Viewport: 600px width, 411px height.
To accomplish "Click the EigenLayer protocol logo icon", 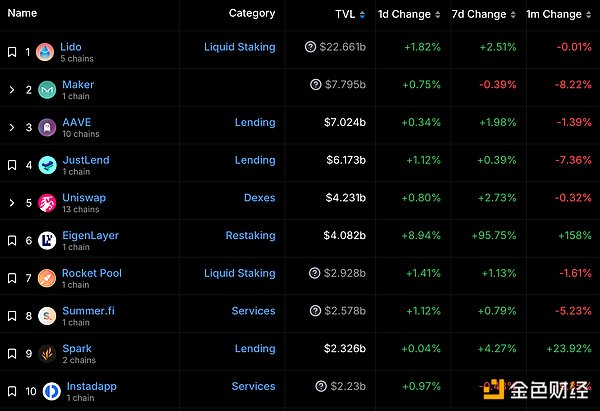I will (47, 241).
